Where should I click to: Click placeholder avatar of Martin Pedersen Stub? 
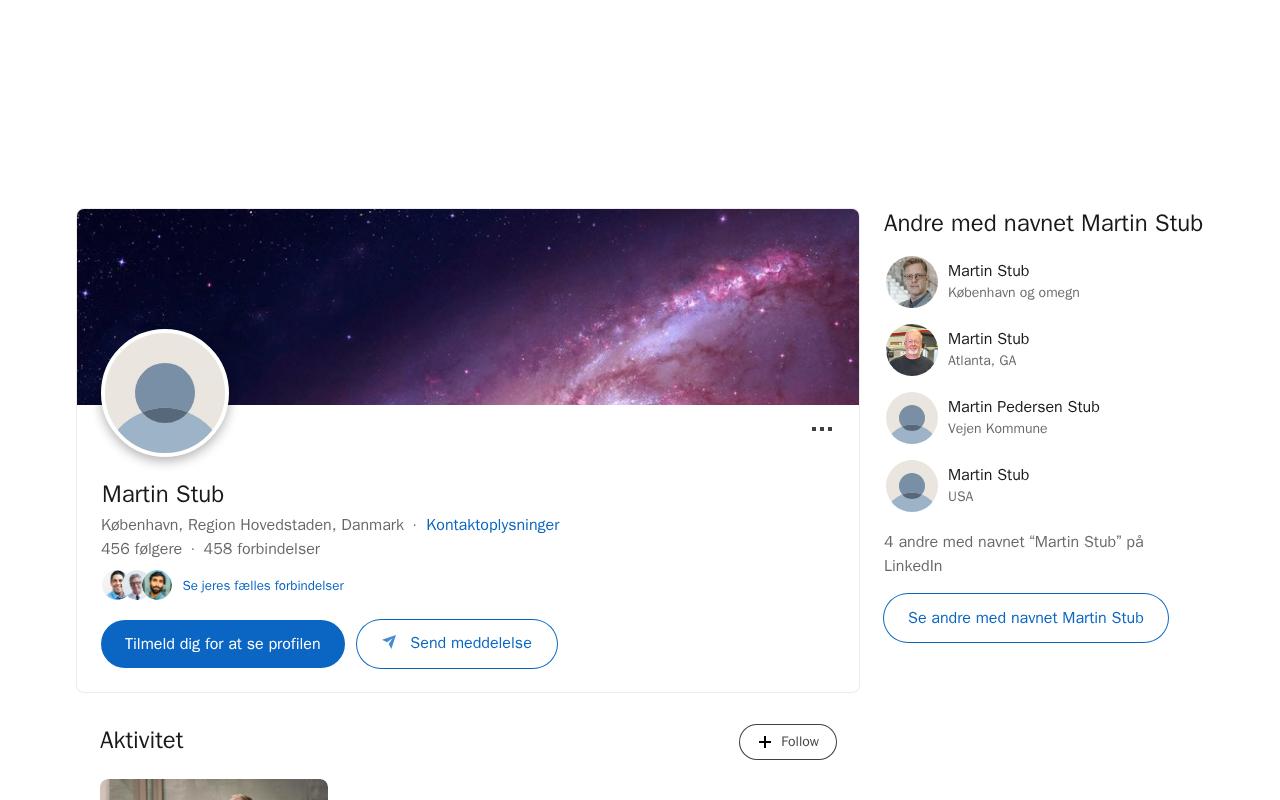912,418
